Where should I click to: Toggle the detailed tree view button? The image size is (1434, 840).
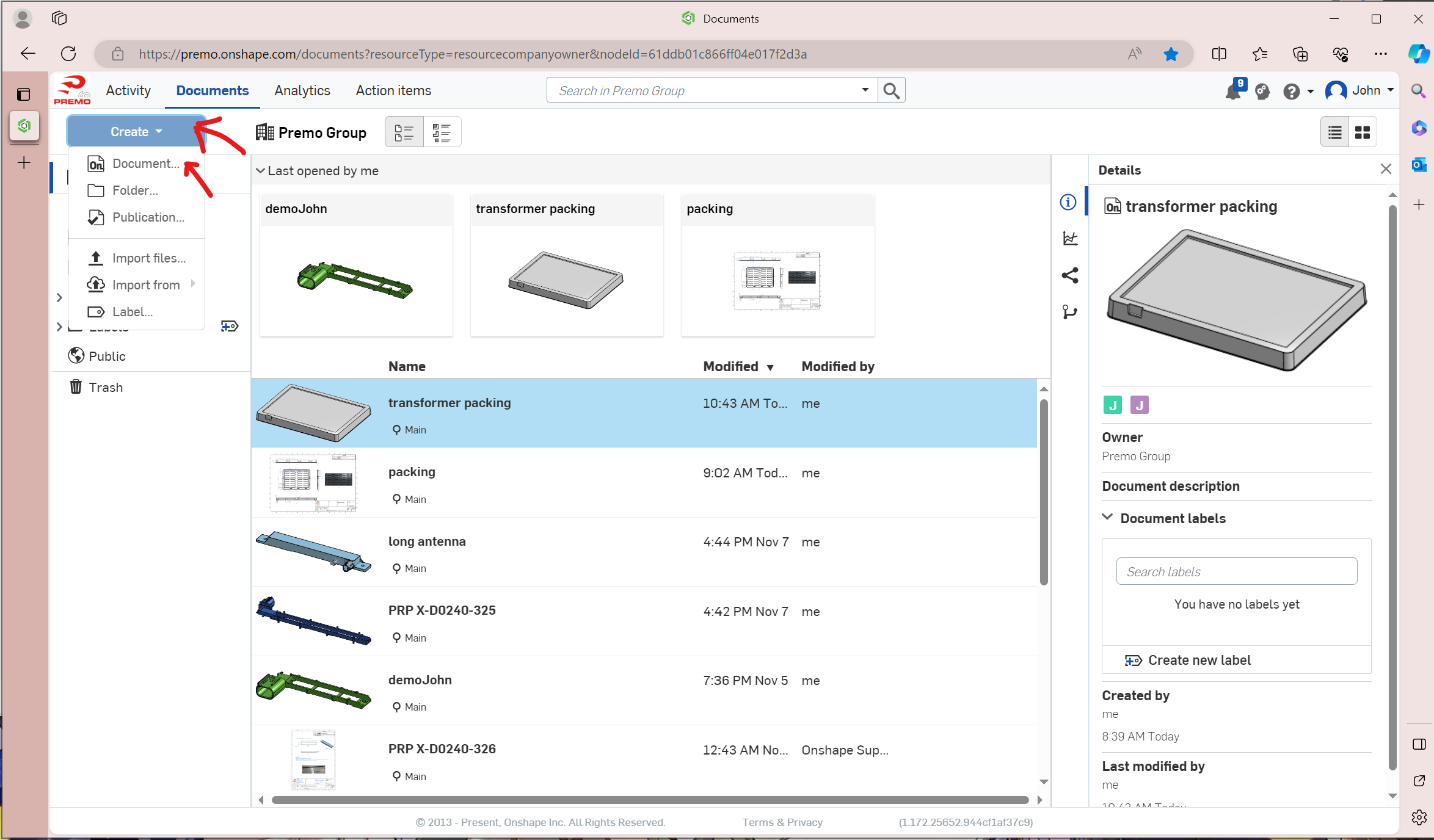coord(442,132)
